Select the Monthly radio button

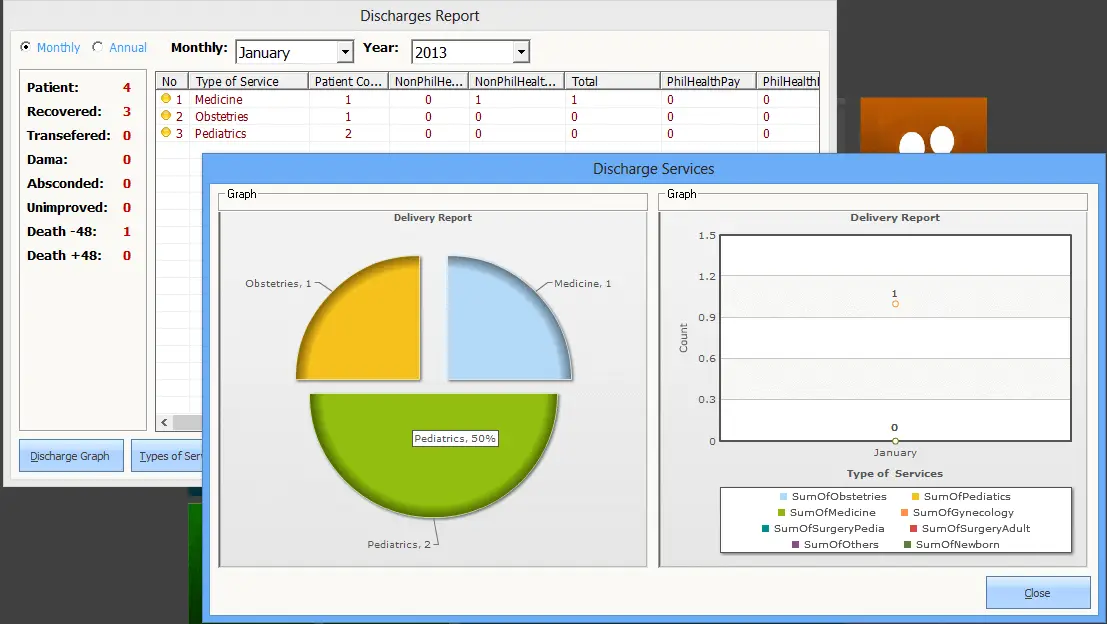(x=26, y=47)
